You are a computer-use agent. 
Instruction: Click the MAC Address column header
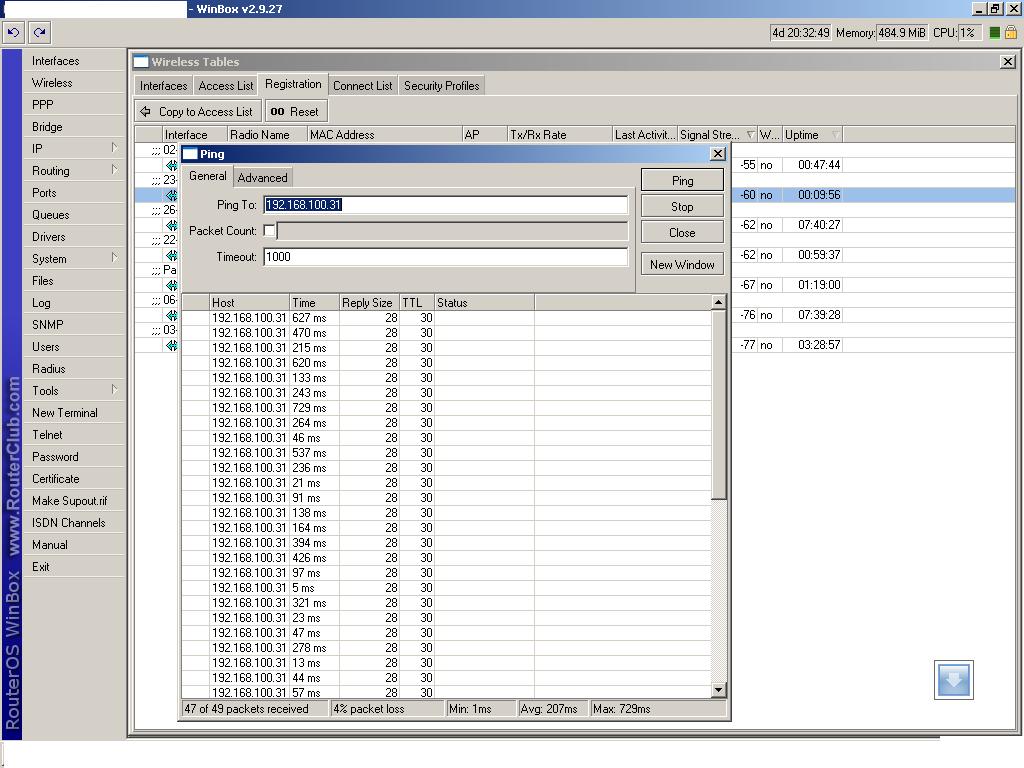[385, 135]
